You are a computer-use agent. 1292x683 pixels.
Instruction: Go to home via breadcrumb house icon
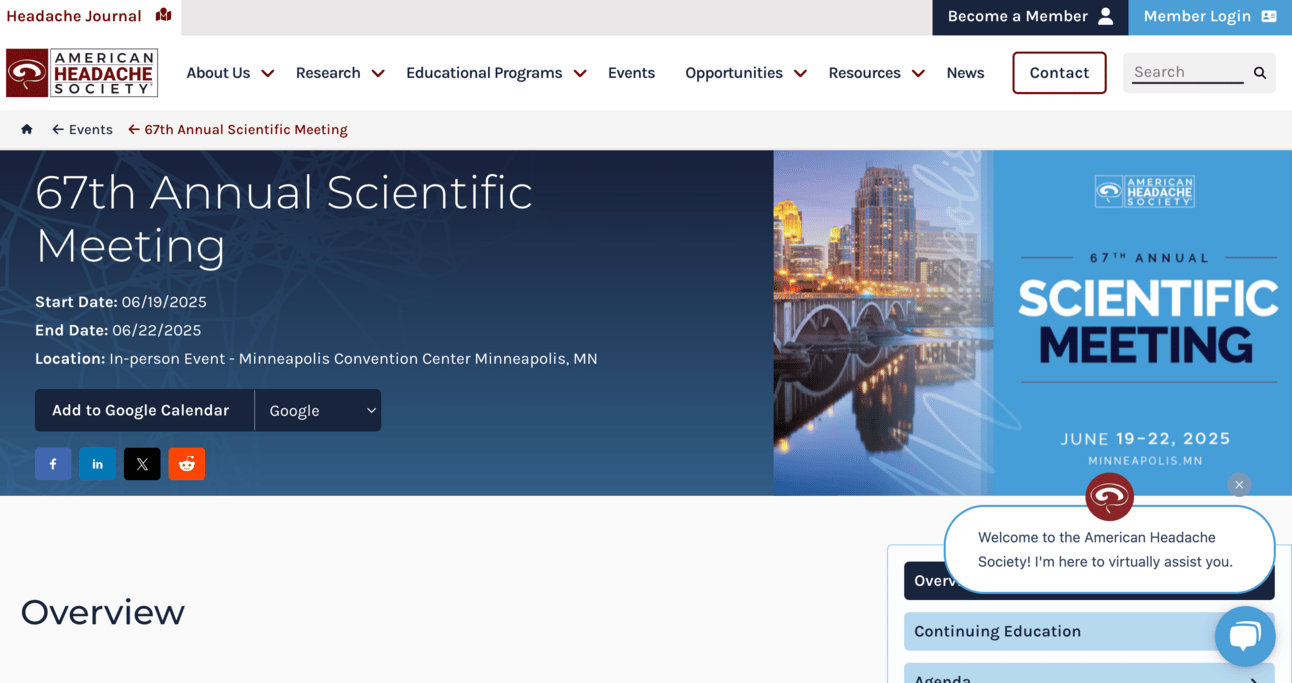tap(27, 129)
